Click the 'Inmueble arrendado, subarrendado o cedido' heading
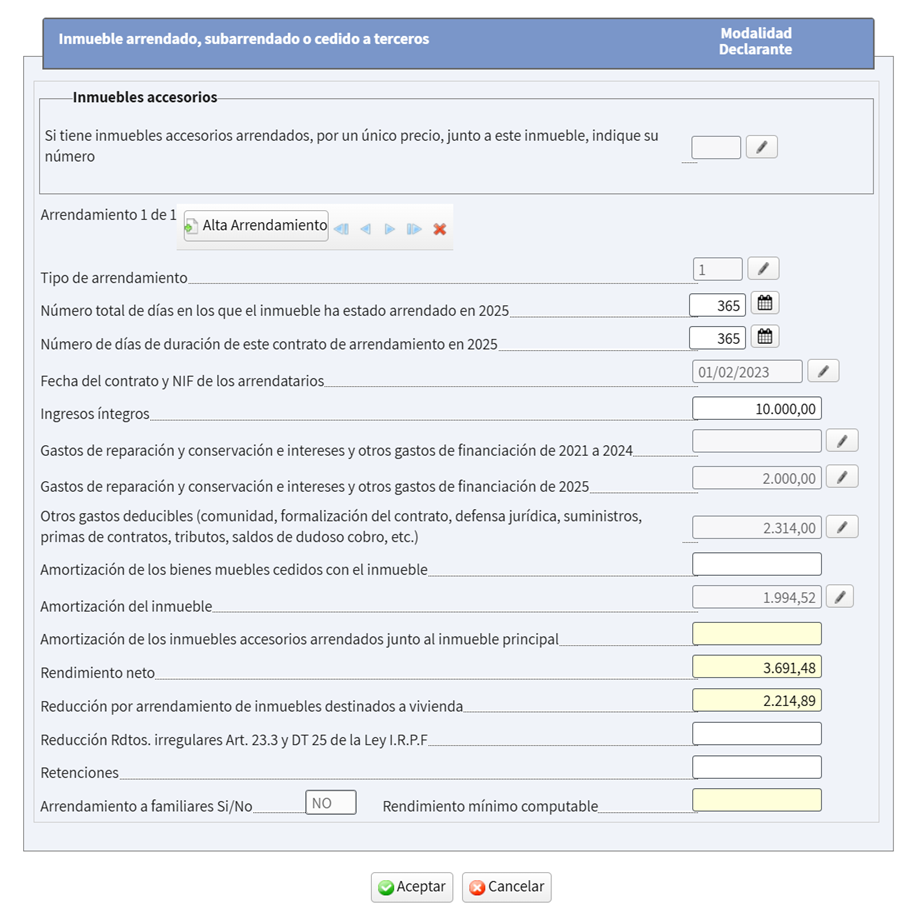This screenshot has width=917, height=917. tap(244, 39)
